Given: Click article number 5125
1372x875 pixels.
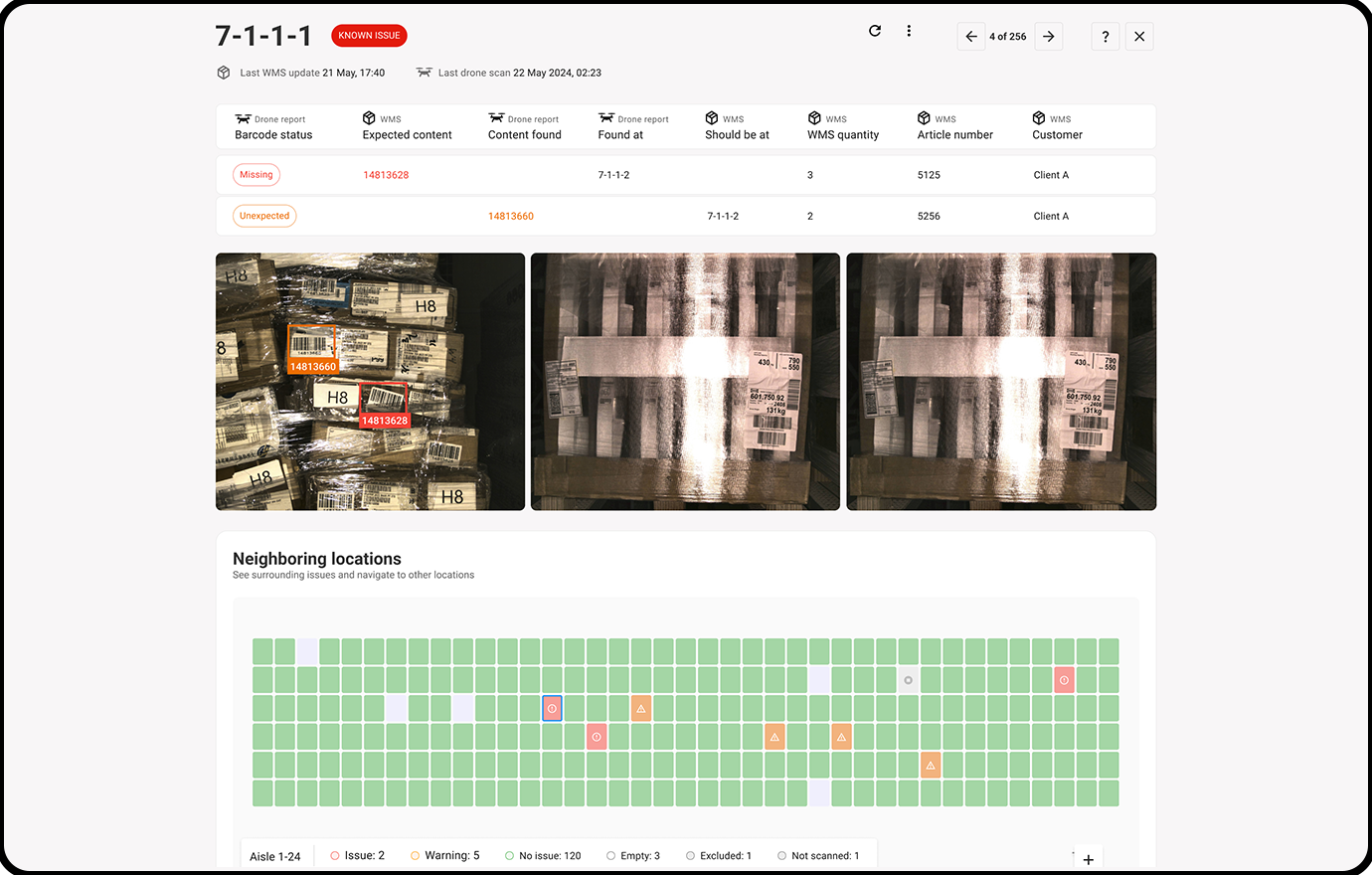Looking at the screenshot, I should coord(929,175).
